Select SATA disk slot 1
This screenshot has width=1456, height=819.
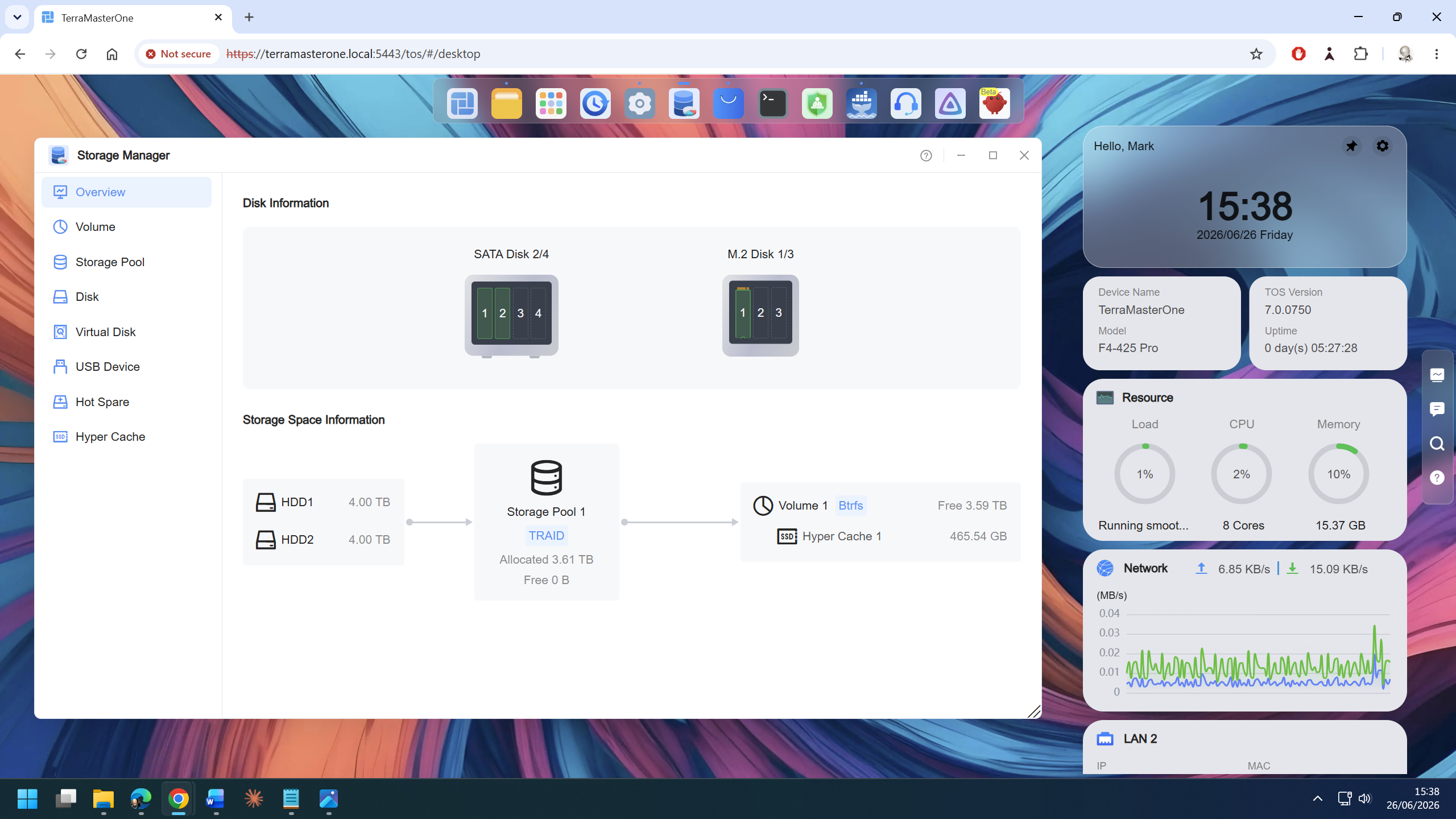[485, 313]
